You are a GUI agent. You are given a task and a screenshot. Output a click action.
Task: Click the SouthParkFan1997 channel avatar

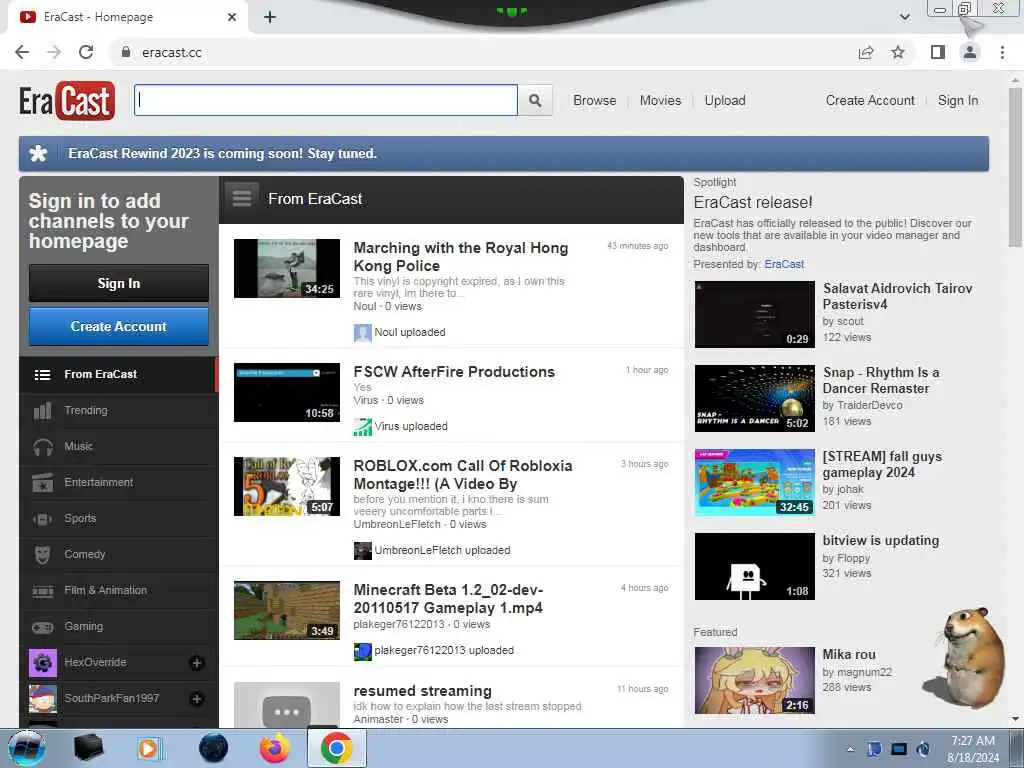tap(42, 699)
